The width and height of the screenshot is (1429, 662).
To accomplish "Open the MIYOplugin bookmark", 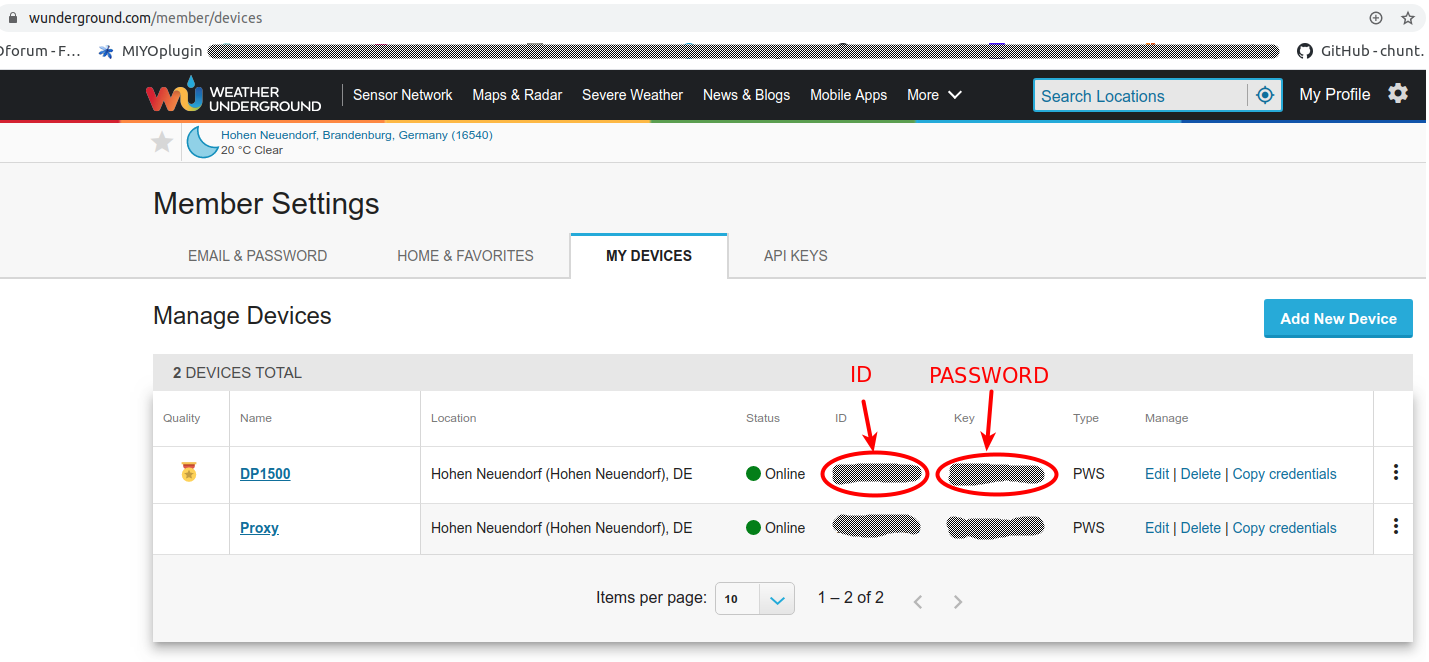I will (x=150, y=51).
